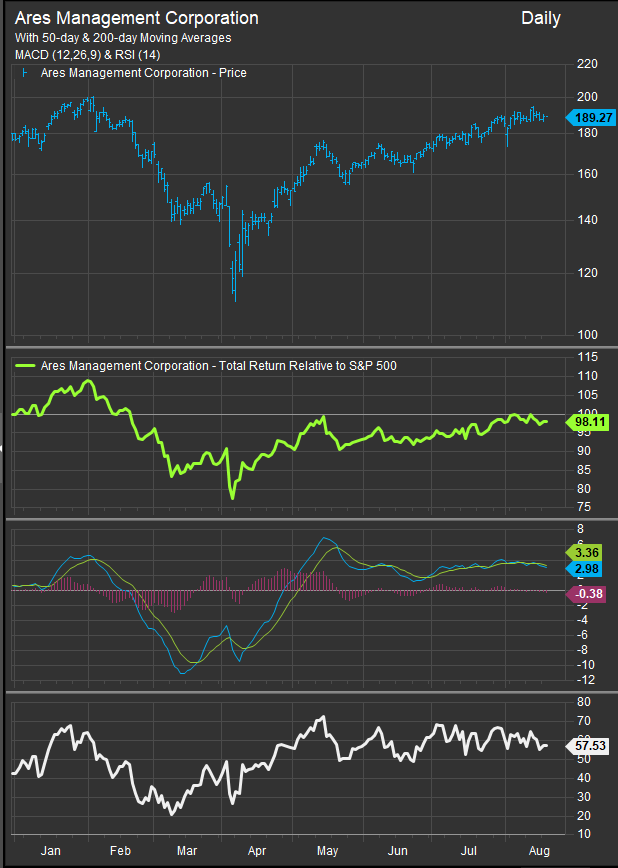This screenshot has height=868, width=618.
Task: Click the Ares Management Corporation chart title
Action: click(136, 19)
